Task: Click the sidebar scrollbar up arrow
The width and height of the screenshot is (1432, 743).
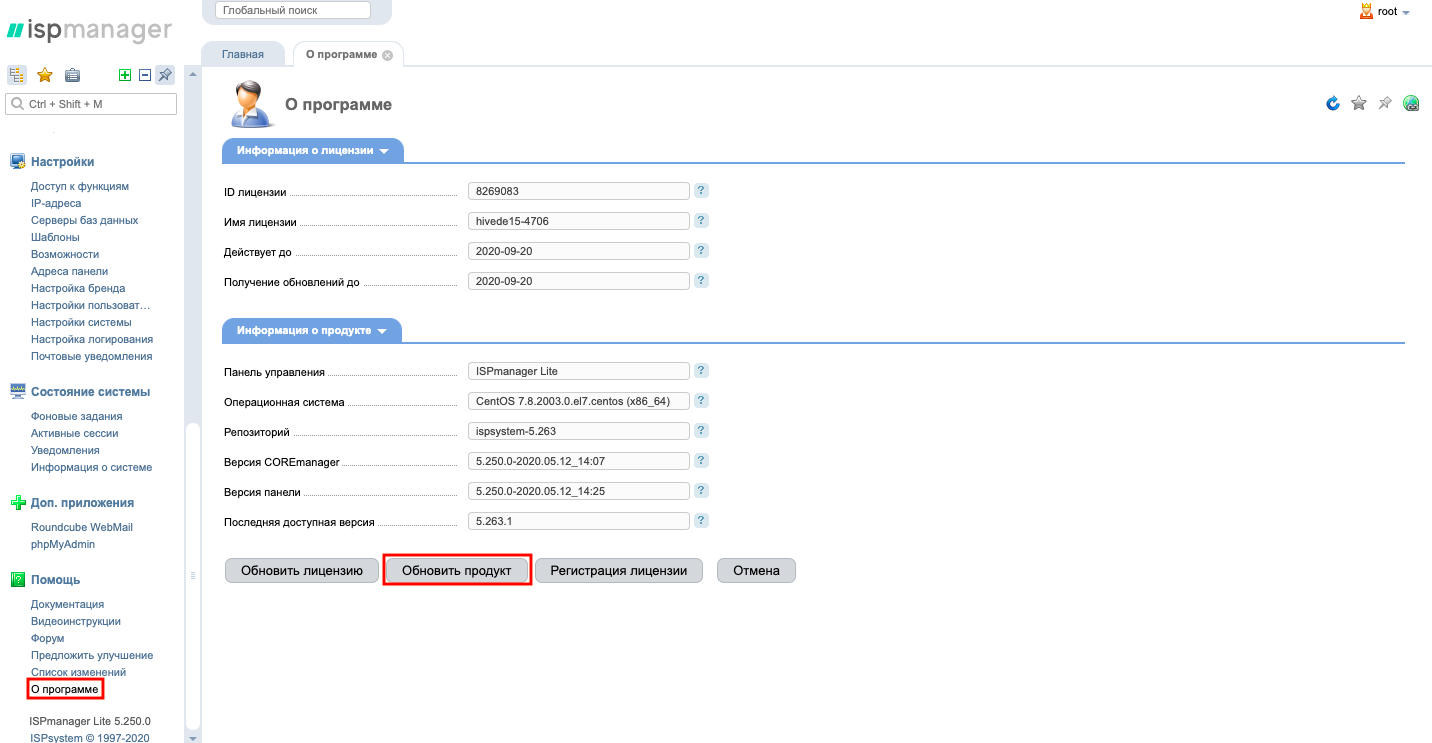Action: pyautogui.click(x=193, y=73)
